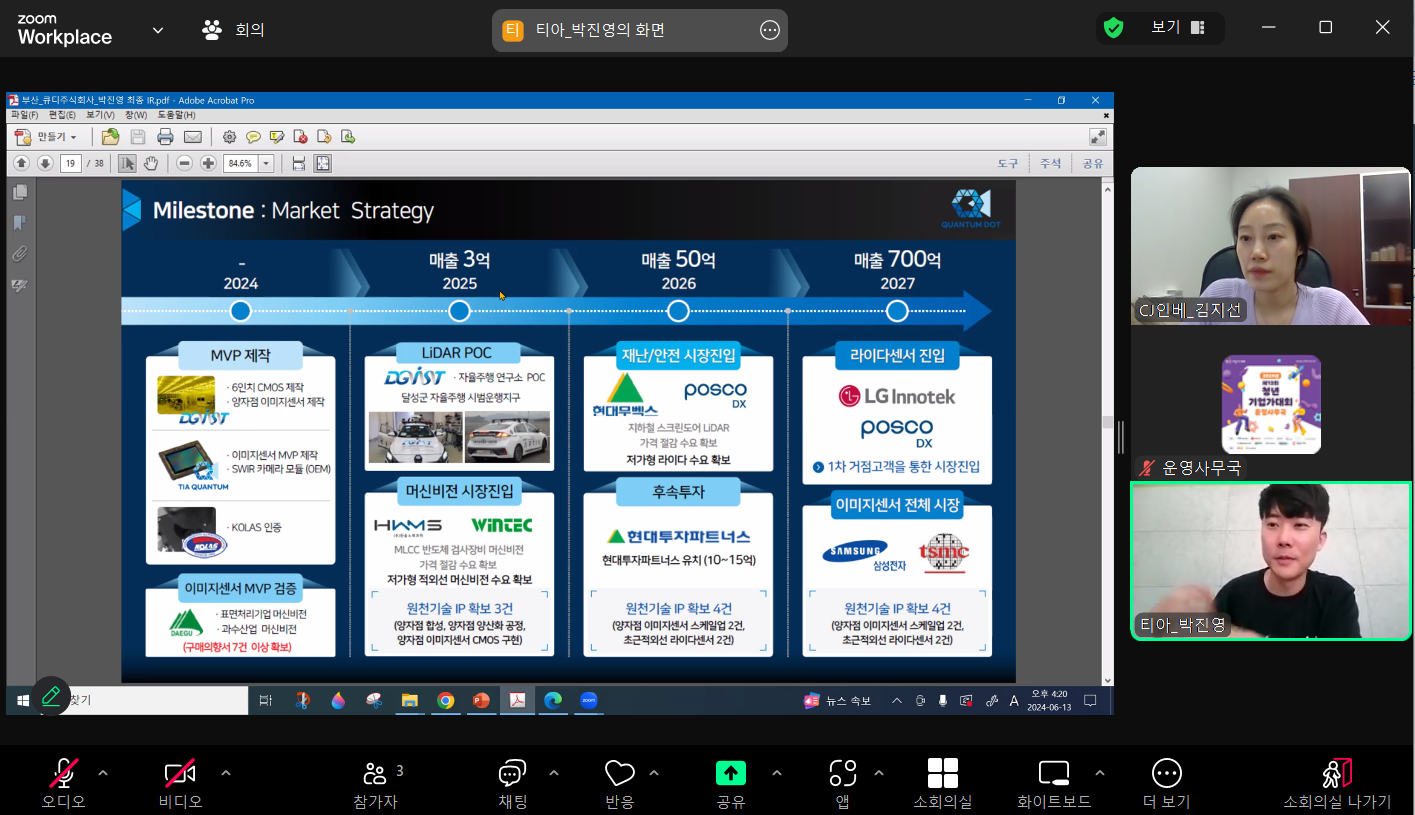Viewport: 1415px width, 815px height.
Task: Expand reactions options arrow next to 반응
Action: [x=654, y=773]
